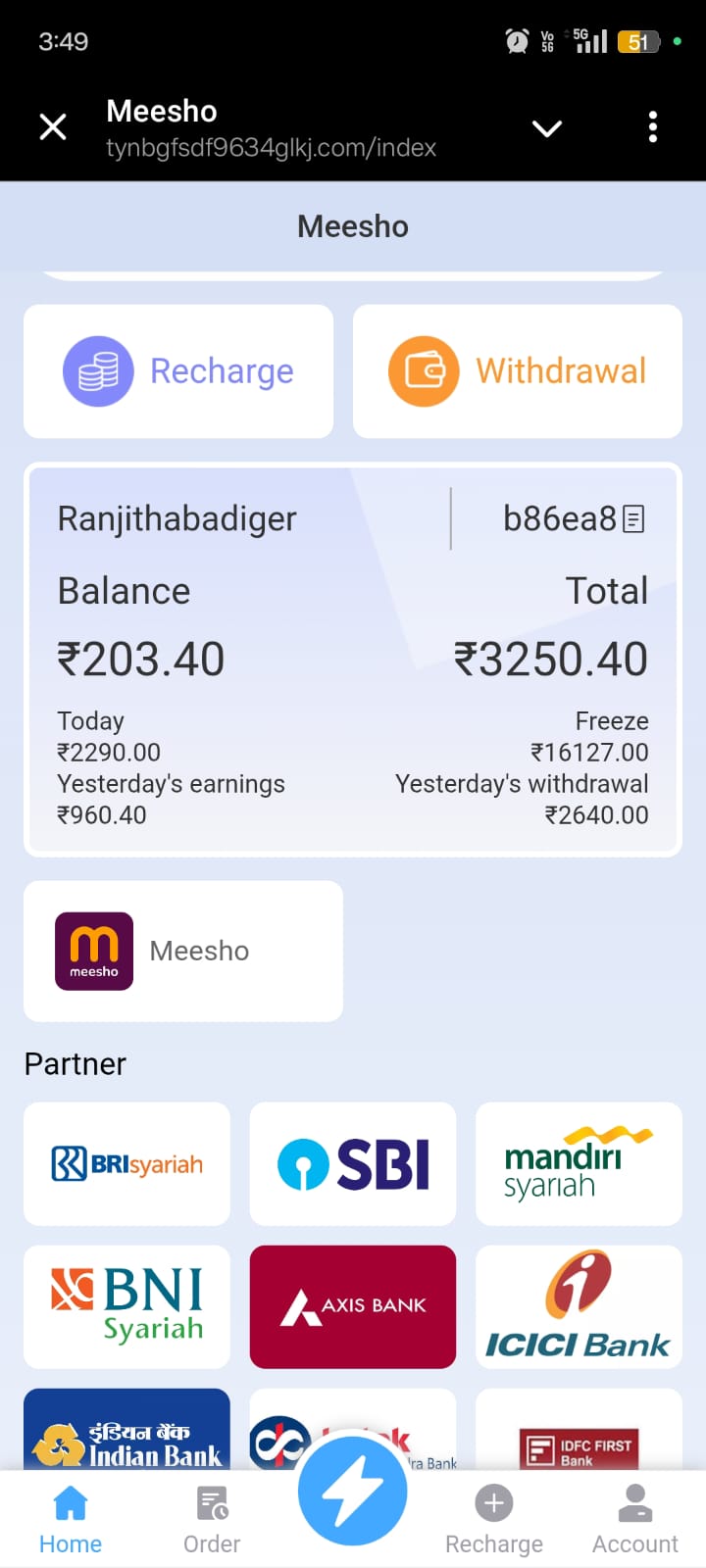Image resolution: width=706 pixels, height=1568 pixels.
Task: Tap the BNI Syariah partner tile
Action: pyautogui.click(x=127, y=1306)
